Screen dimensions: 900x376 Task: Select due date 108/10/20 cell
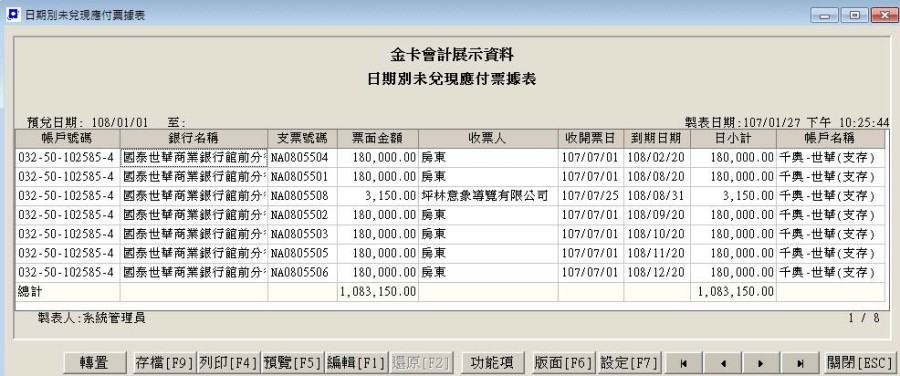[x=657, y=234]
